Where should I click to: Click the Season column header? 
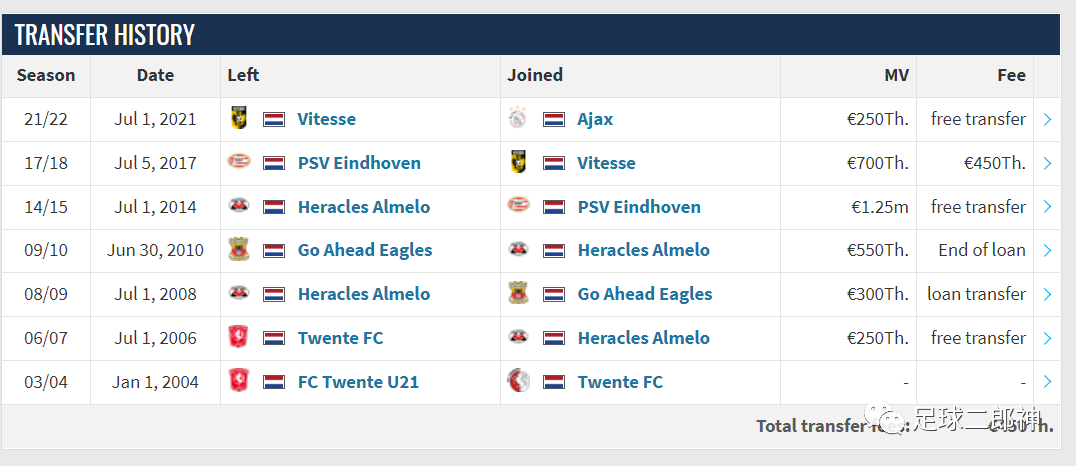[46, 75]
